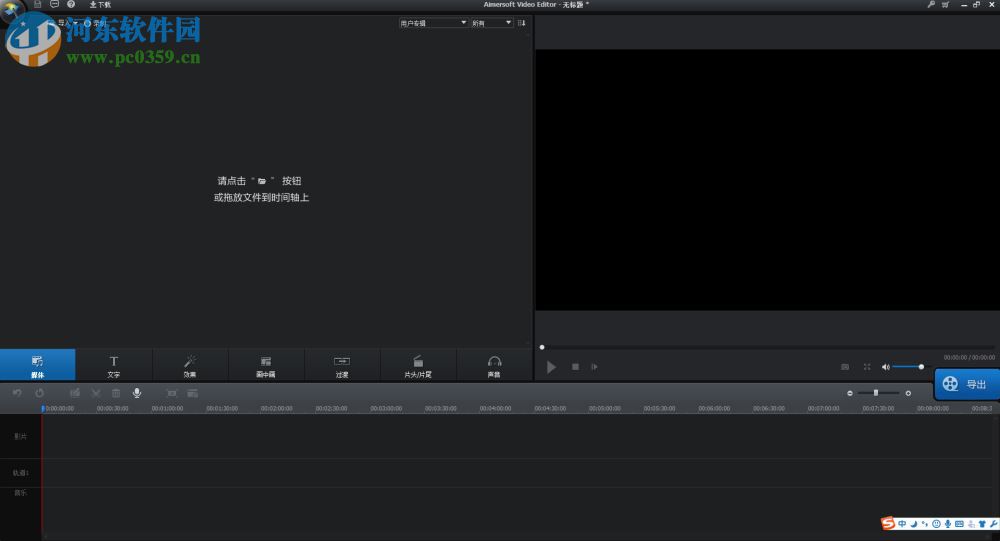
Task: Click the IME soft keyboard icon
Action: (959, 524)
